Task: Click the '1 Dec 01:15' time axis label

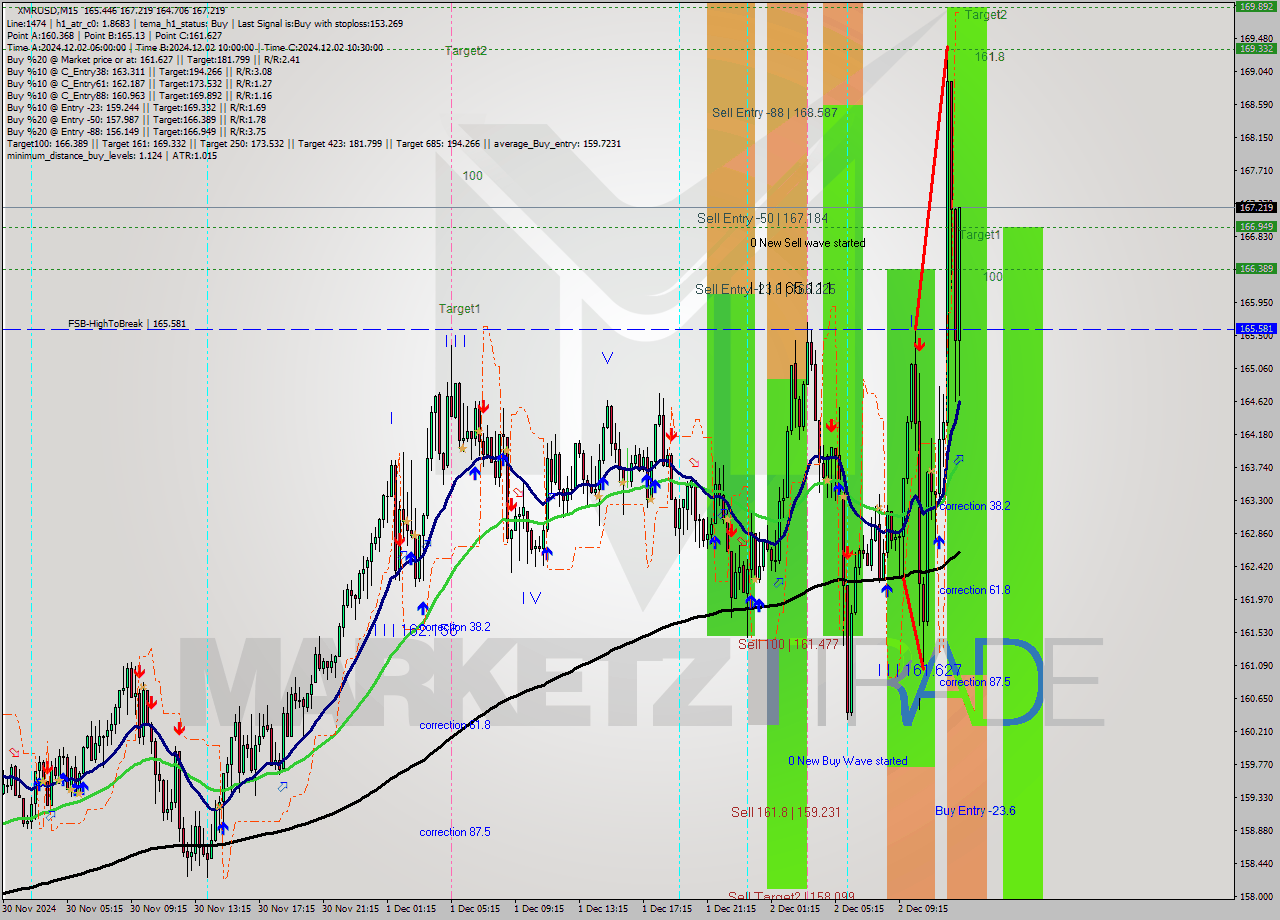Action: [412, 909]
